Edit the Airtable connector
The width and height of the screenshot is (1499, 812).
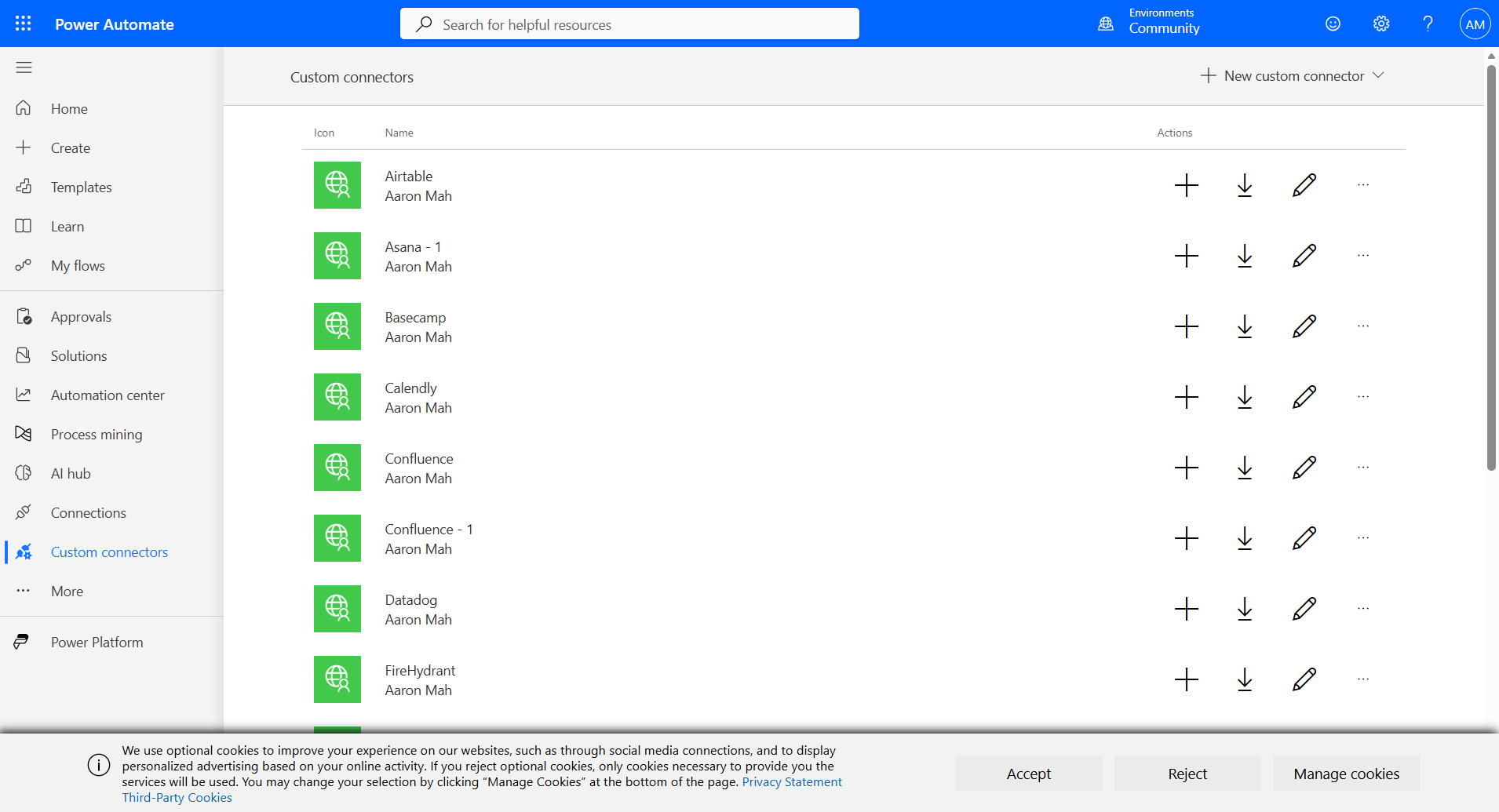click(x=1304, y=185)
